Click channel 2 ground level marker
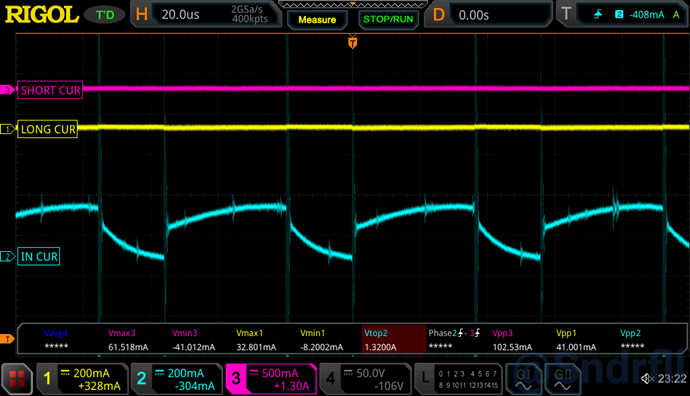This screenshot has height=396, width=690. (7, 257)
